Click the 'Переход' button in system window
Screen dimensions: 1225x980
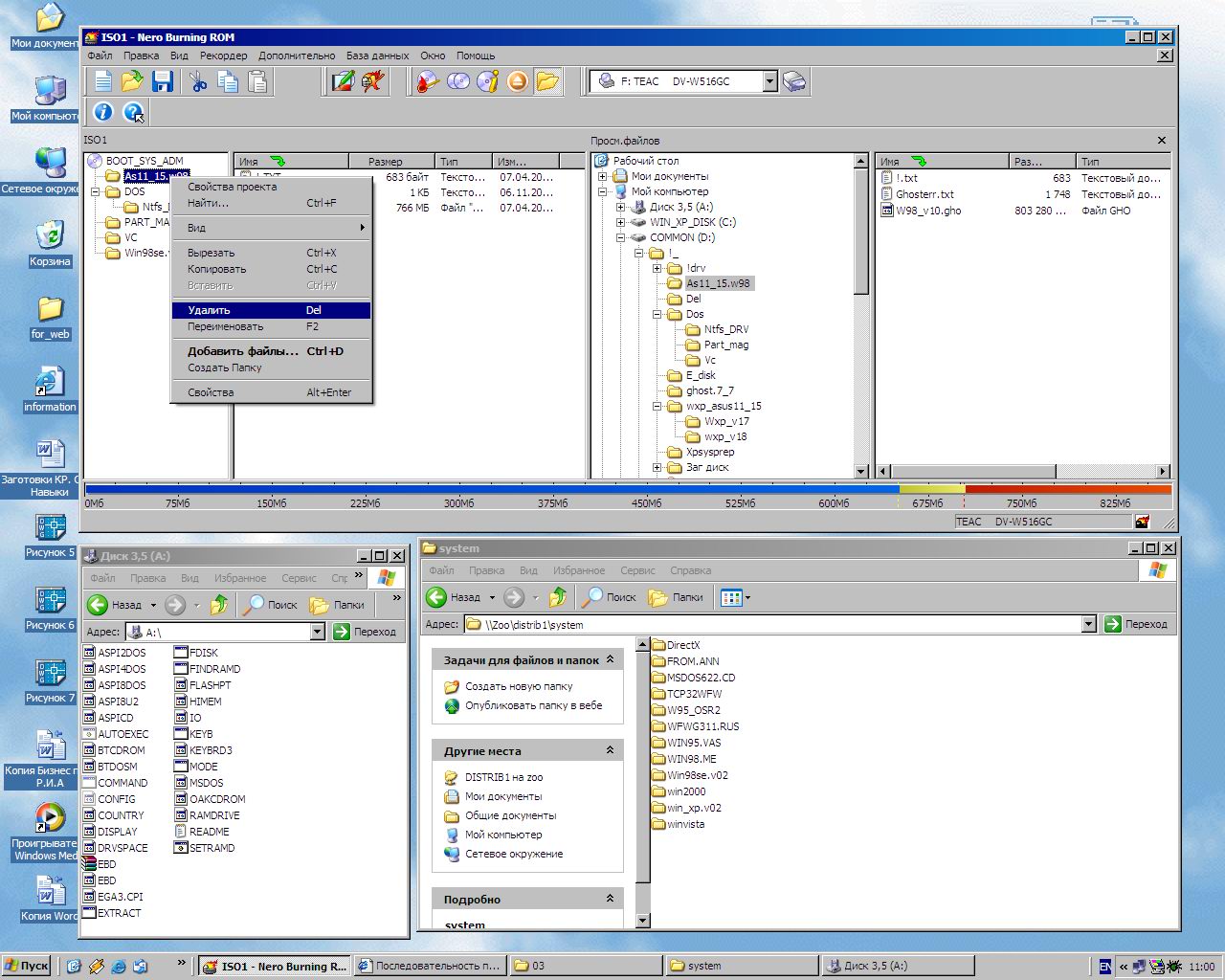pyautogui.click(x=1136, y=624)
